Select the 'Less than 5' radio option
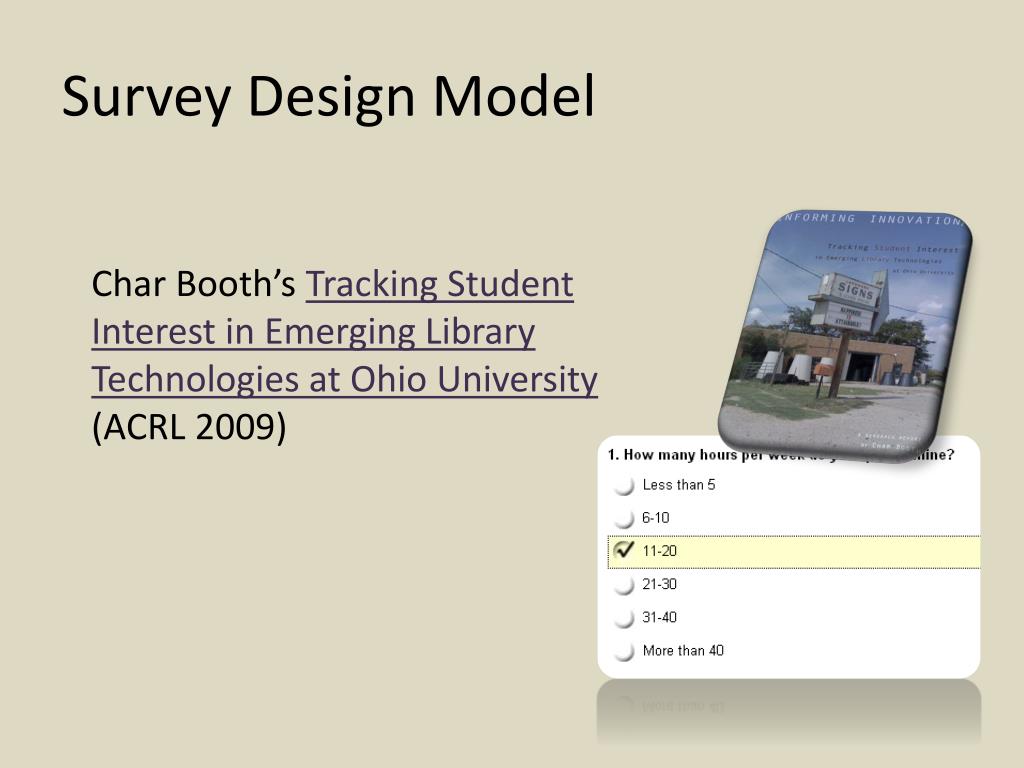Screen dimensions: 1024x768 pyautogui.click(x=624, y=485)
